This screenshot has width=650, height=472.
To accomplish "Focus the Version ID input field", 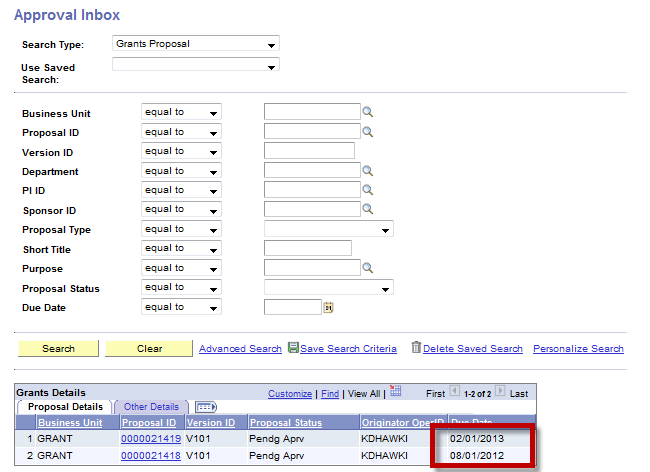I will click(x=309, y=150).
